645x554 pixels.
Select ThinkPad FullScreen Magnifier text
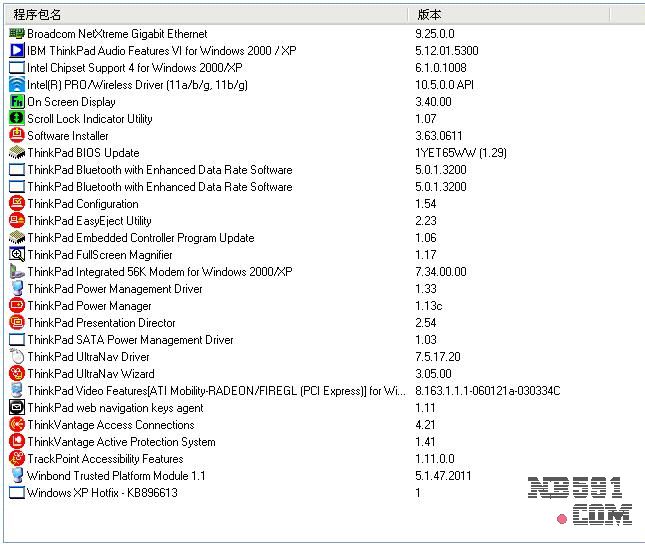pyautogui.click(x=100, y=255)
